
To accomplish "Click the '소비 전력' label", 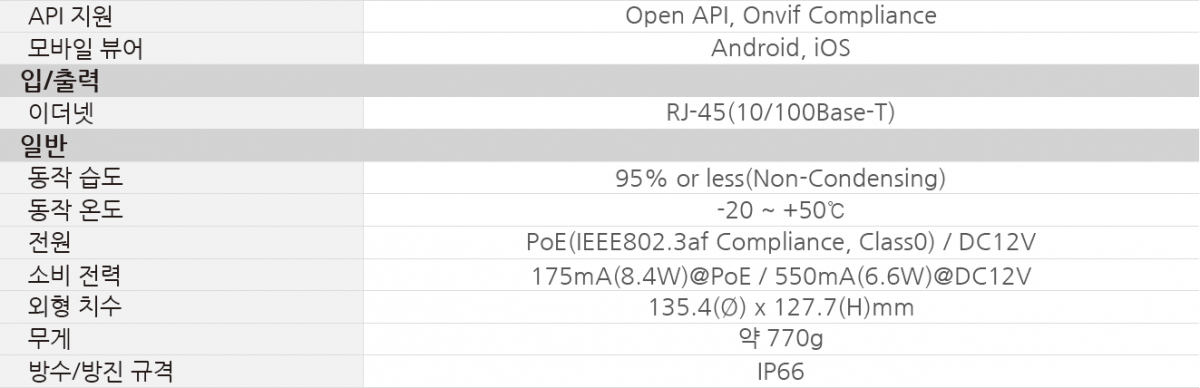I will pos(78,275).
